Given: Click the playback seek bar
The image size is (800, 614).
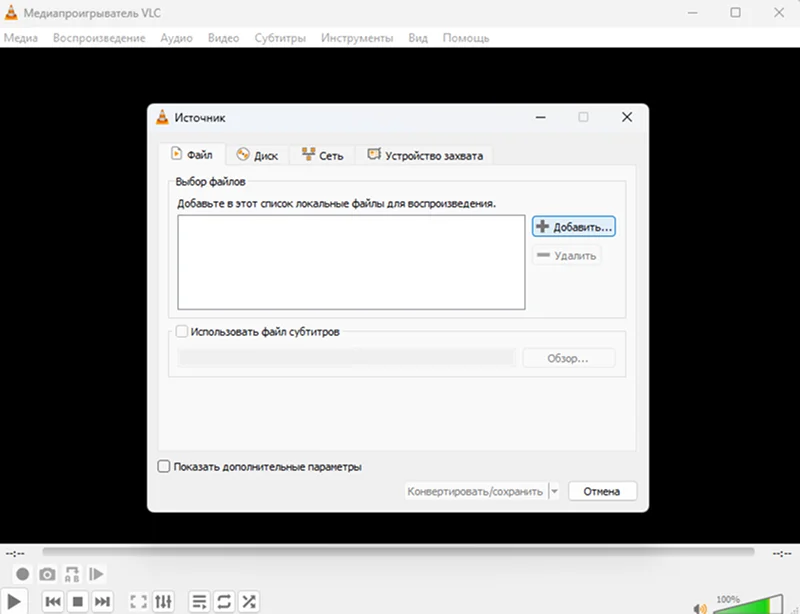Looking at the screenshot, I should point(398,552).
